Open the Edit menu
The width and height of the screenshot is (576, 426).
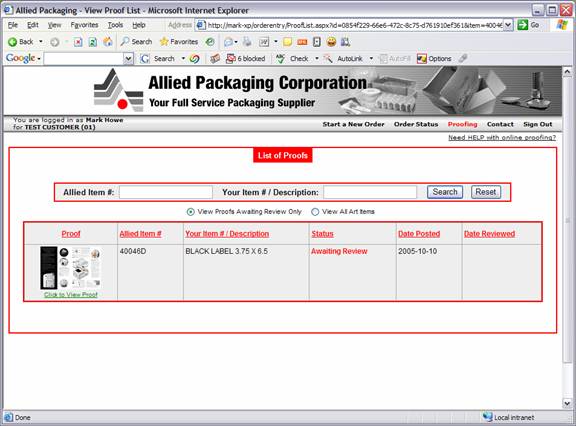coord(33,25)
